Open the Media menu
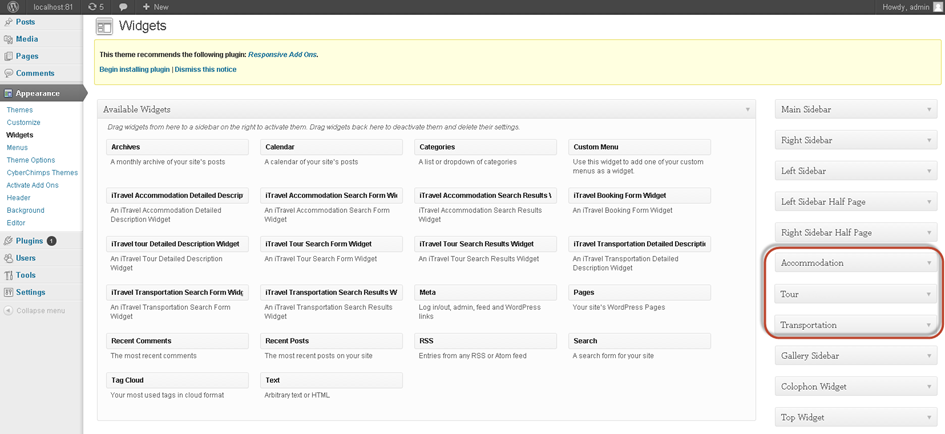Screen dimensions: 945x434 click(27, 39)
